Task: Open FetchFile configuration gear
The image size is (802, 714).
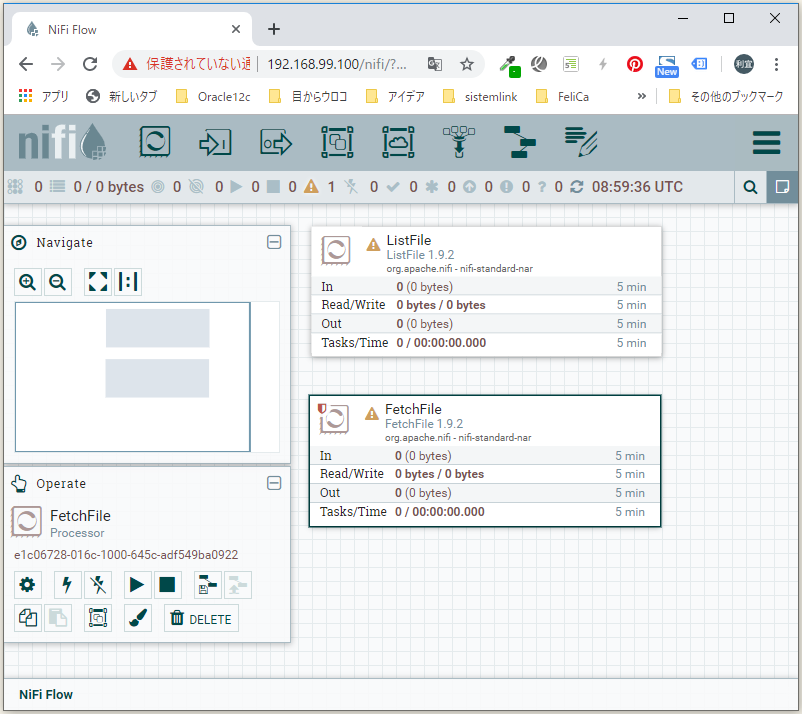Action: click(27, 585)
